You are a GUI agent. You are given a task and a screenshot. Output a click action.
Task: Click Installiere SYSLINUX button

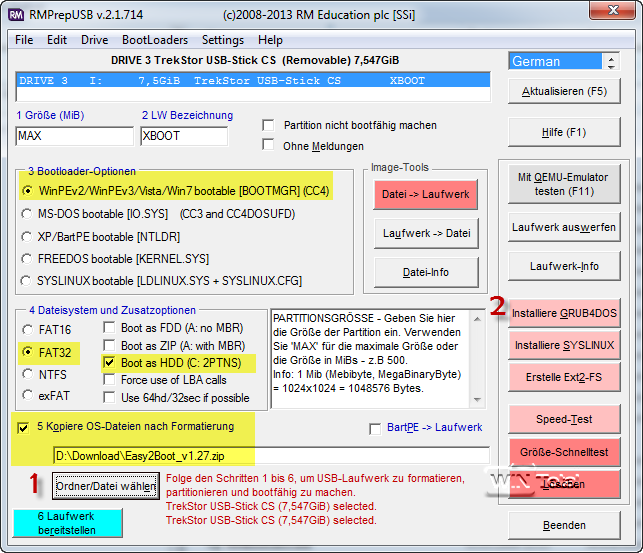[x=564, y=345]
